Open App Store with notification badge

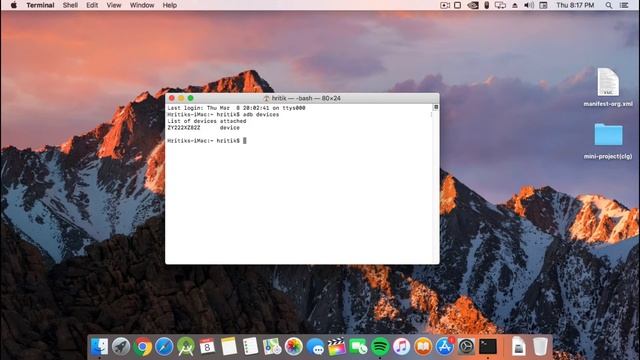pyautogui.click(x=444, y=347)
